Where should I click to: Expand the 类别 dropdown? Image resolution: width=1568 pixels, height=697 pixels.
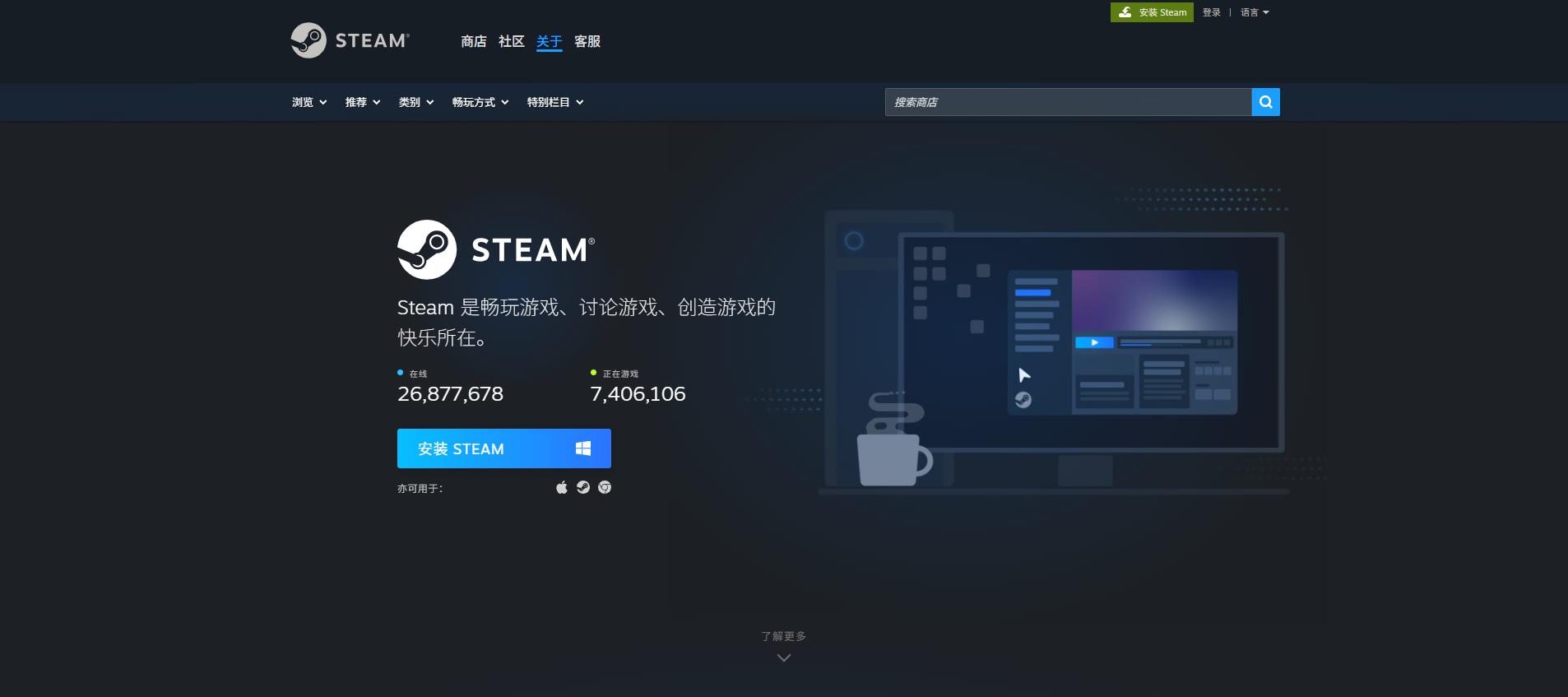tap(416, 102)
